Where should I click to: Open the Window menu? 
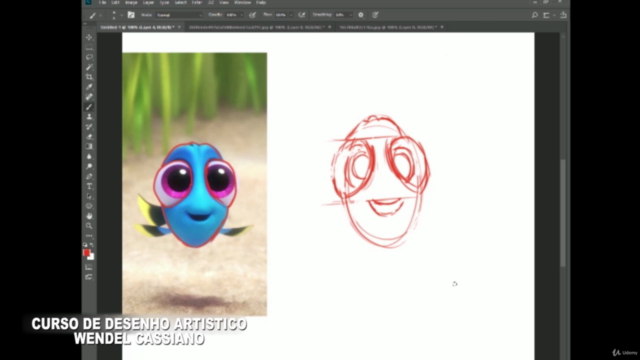pos(242,2)
